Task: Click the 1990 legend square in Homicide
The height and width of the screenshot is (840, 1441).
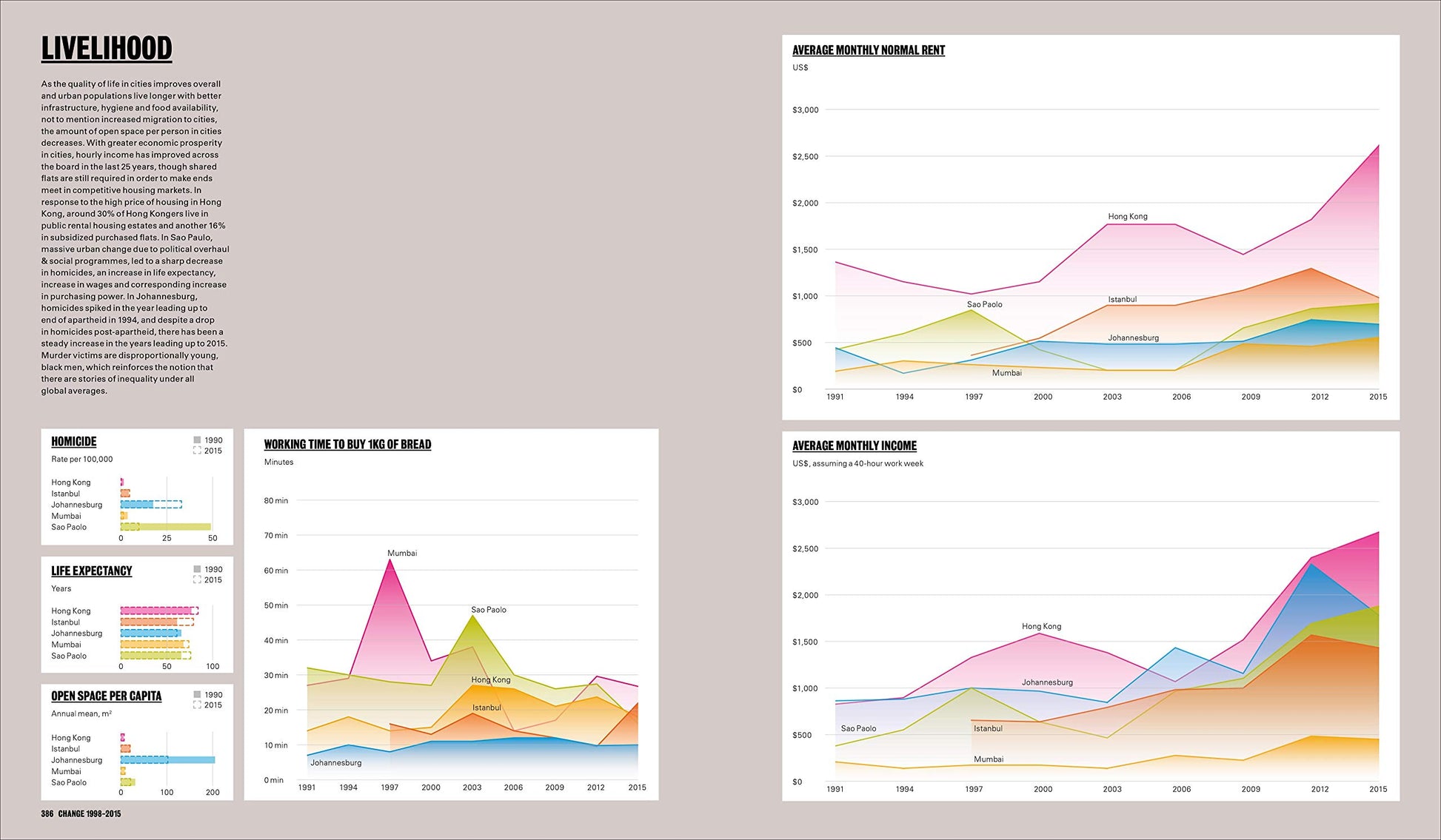Action: [197, 440]
